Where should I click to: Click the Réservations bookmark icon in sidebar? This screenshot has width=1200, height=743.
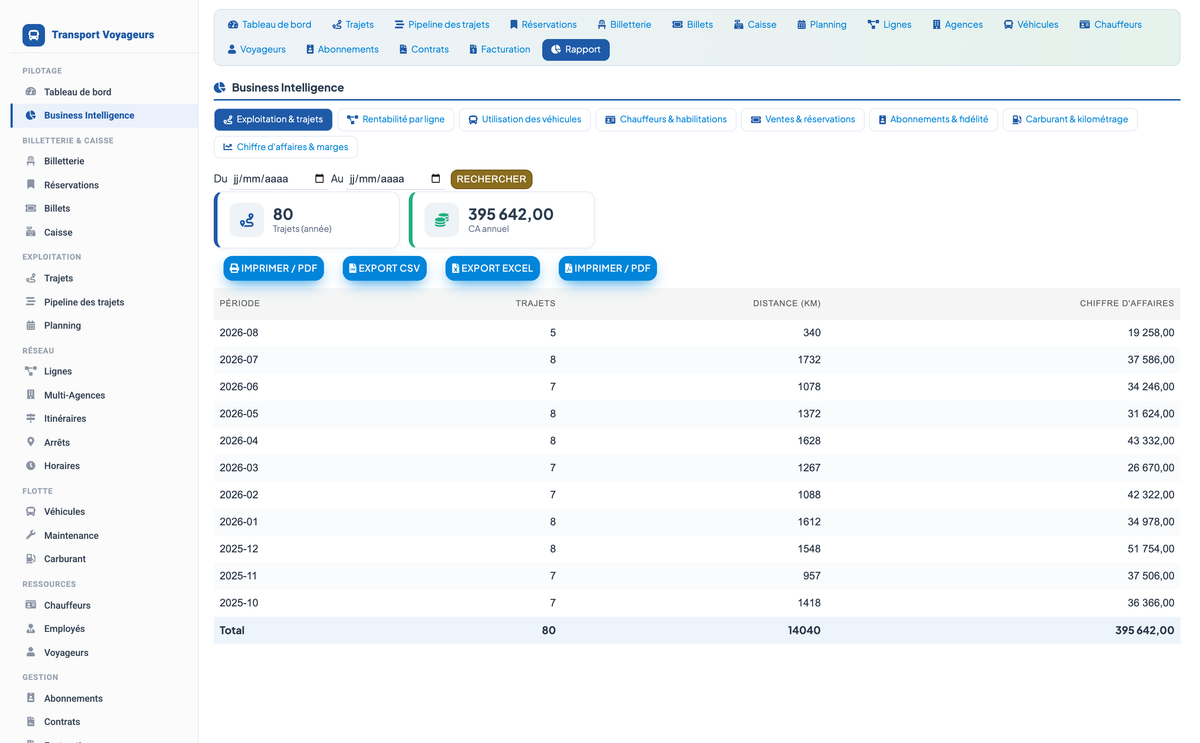point(31,185)
